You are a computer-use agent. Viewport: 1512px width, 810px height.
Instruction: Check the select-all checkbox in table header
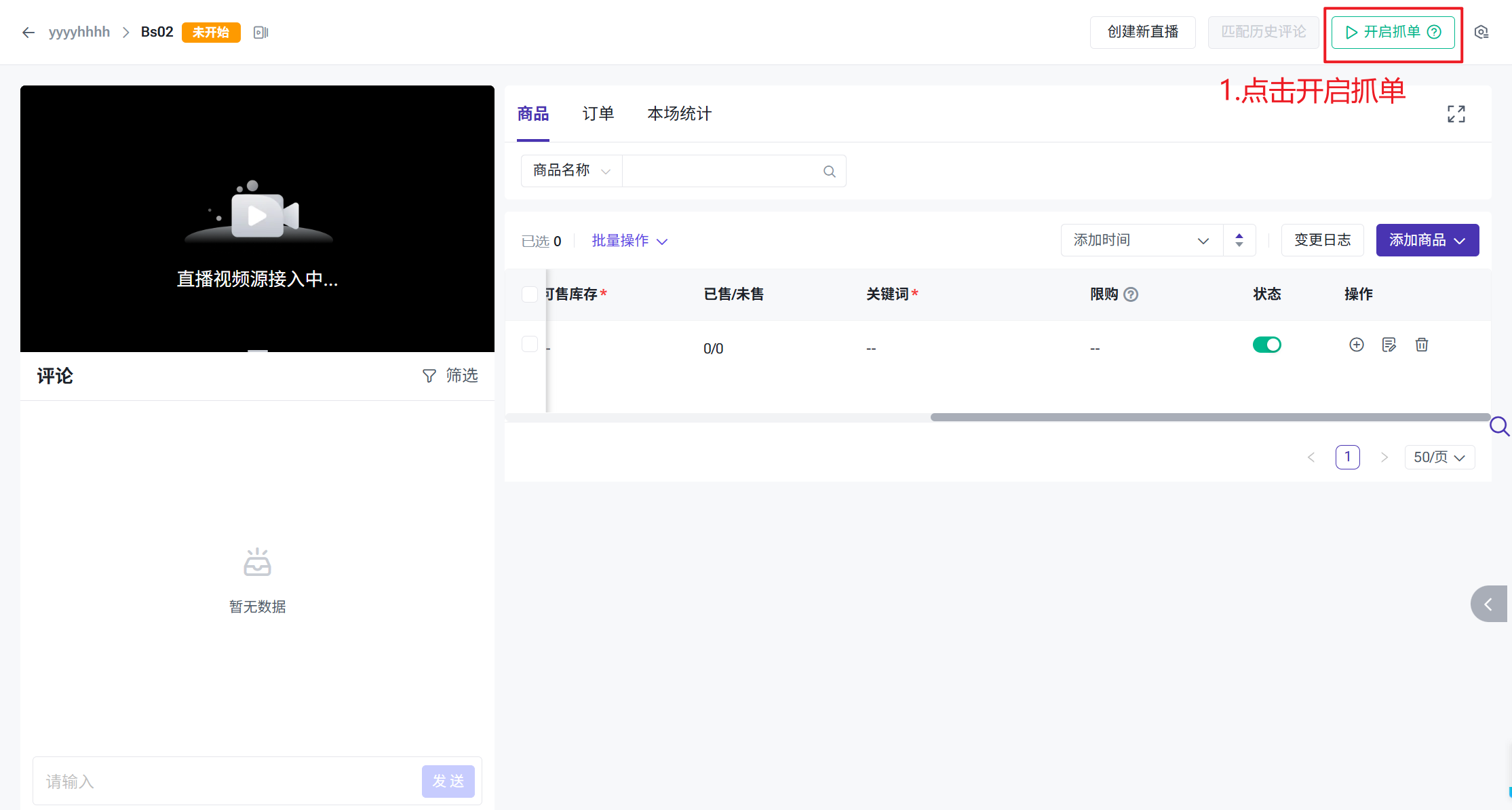tap(530, 294)
